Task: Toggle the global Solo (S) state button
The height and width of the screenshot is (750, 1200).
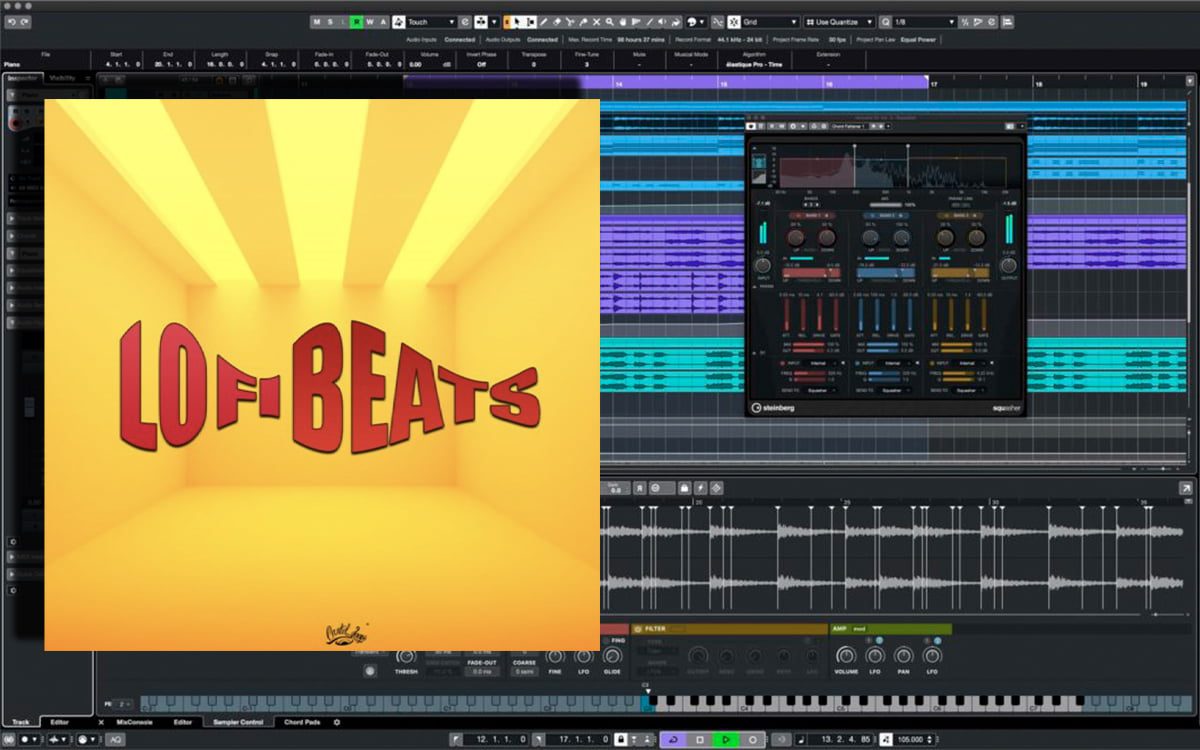Action: [330, 22]
